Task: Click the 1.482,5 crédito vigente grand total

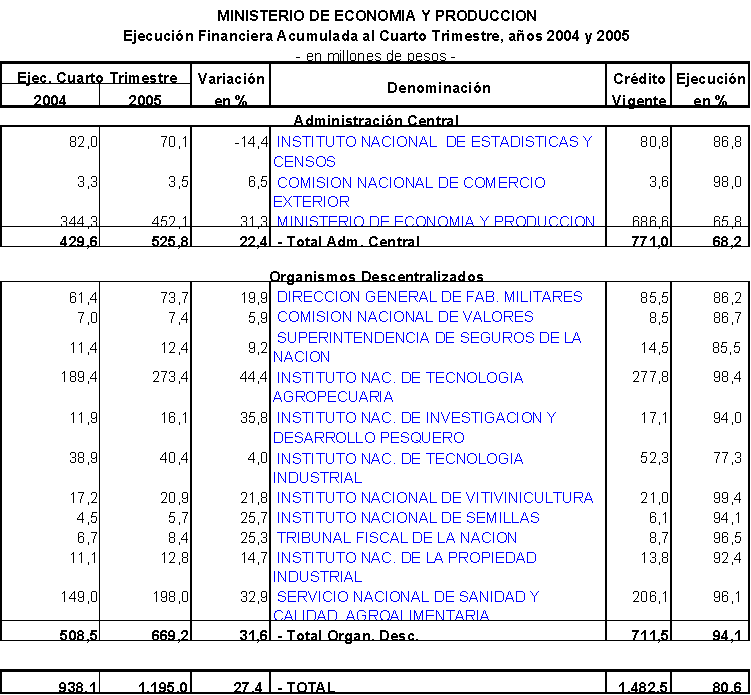Action: (642, 687)
